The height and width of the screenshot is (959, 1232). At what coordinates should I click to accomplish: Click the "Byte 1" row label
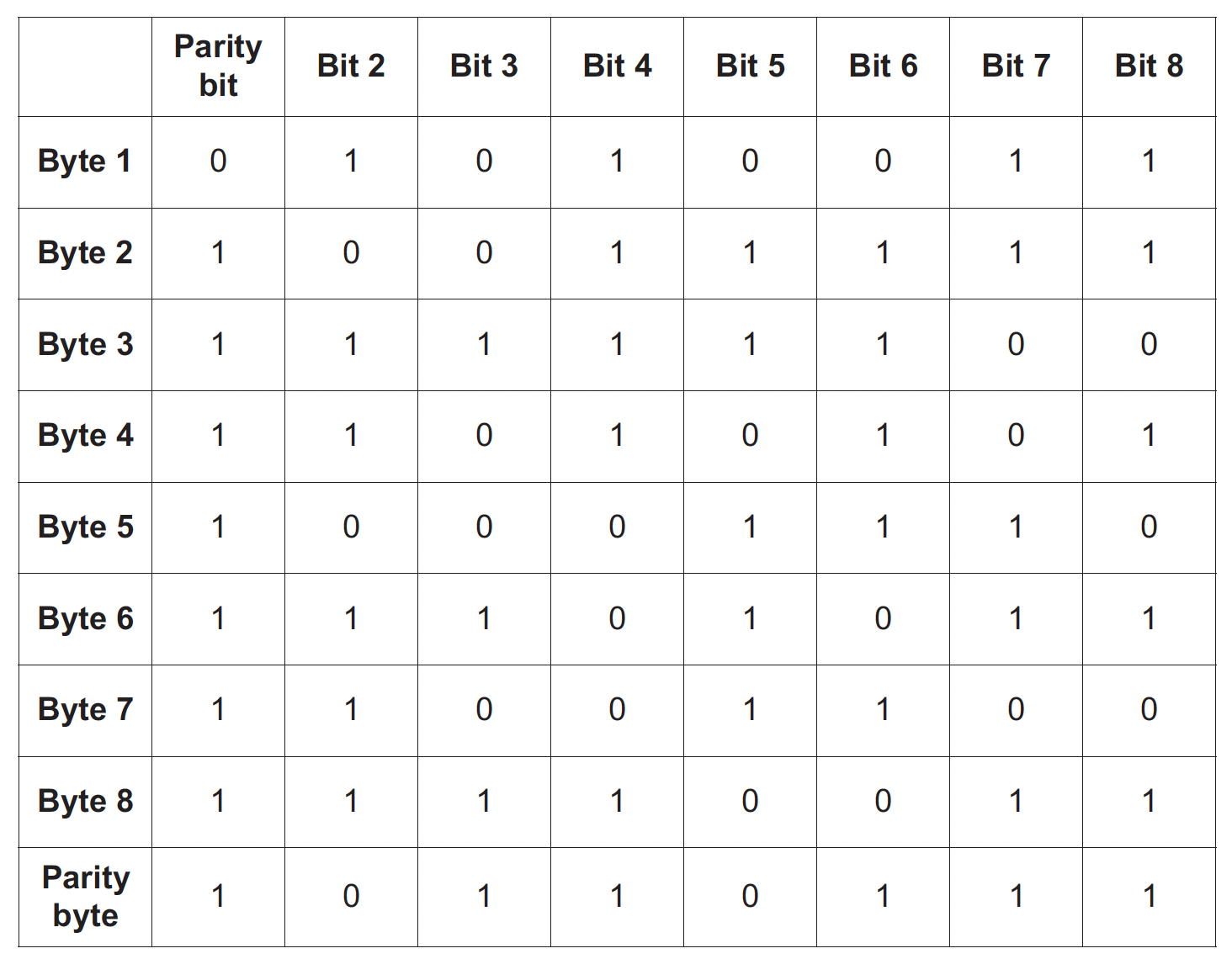point(85,162)
